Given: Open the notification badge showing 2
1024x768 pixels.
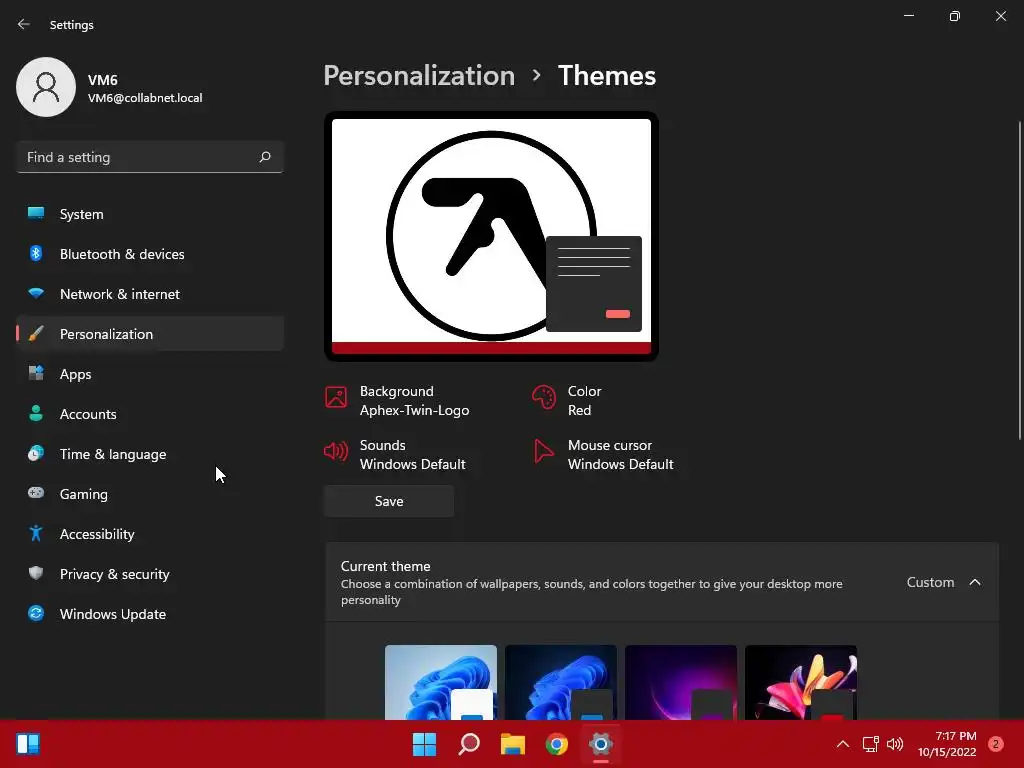Looking at the screenshot, I should coord(995,744).
